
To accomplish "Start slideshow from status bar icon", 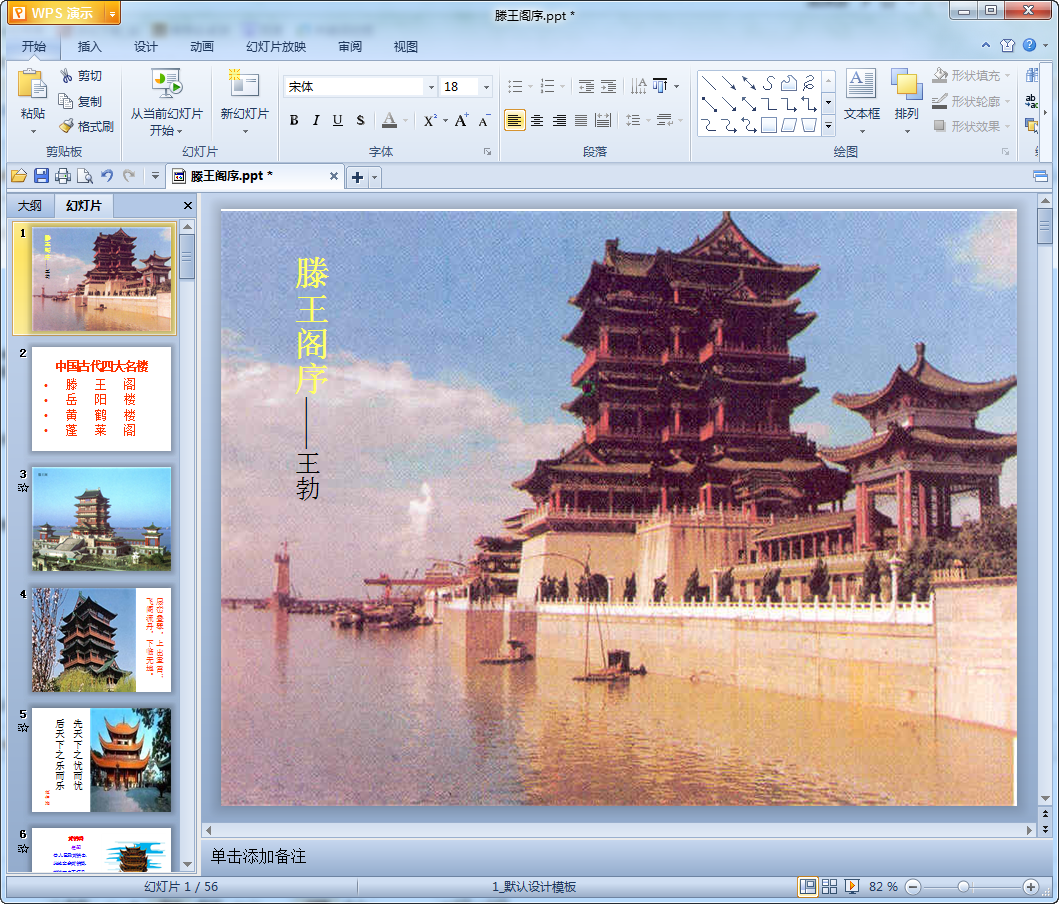I will point(852,886).
